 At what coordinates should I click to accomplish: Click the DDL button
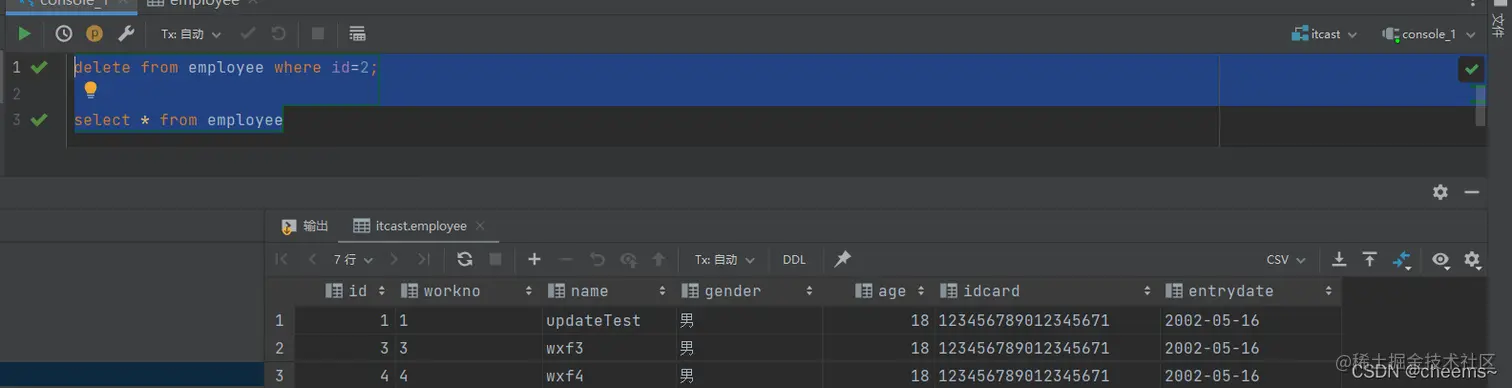point(794,259)
